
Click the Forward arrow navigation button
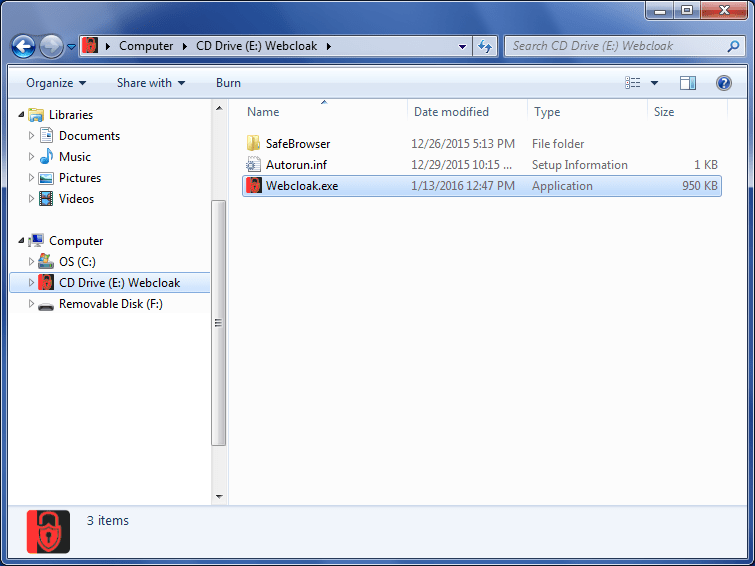click(51, 46)
